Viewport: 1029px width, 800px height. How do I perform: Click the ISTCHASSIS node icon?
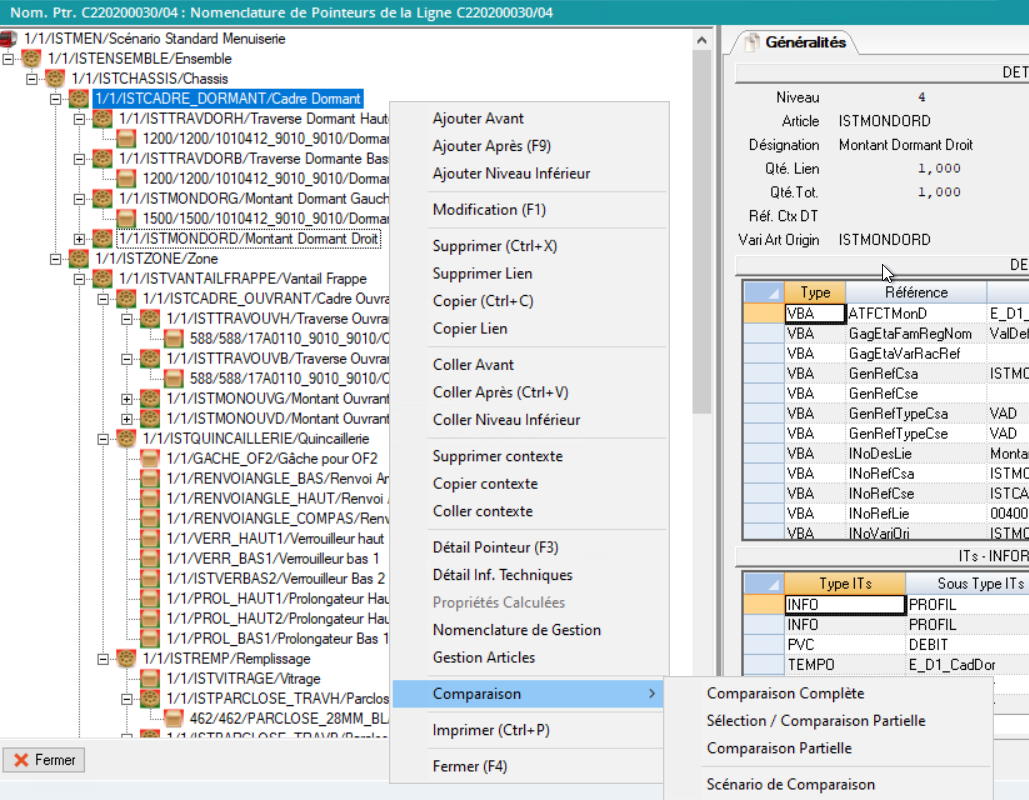pyautogui.click(x=56, y=79)
